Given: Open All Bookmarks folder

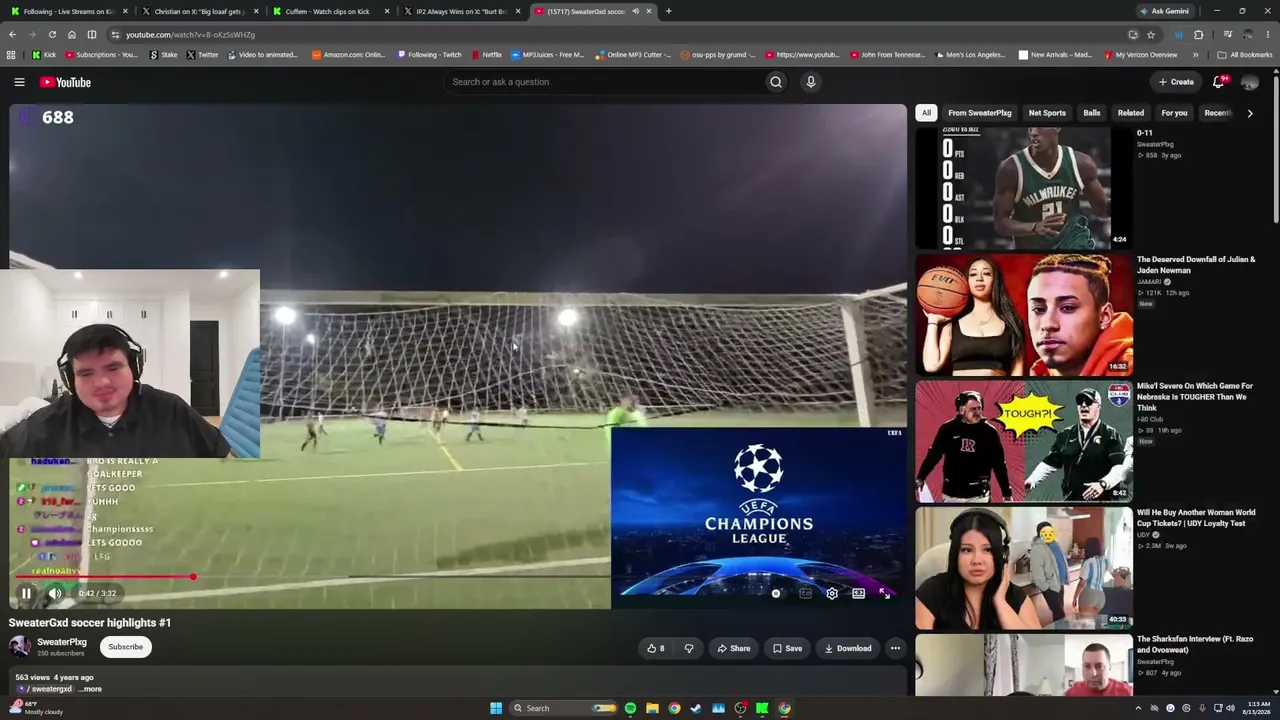Looking at the screenshot, I should pyautogui.click(x=1245, y=55).
